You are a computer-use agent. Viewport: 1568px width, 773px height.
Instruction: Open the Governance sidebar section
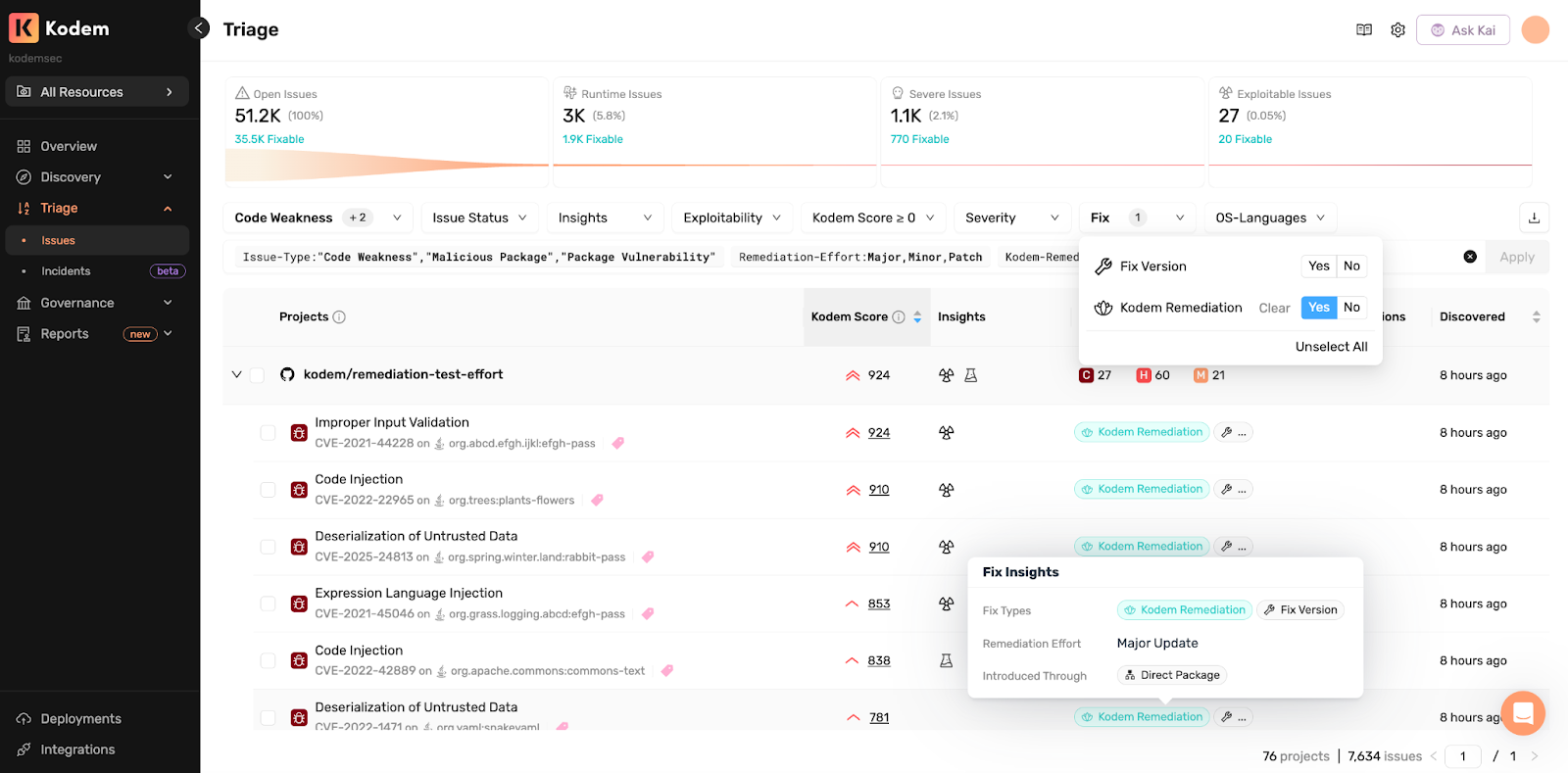[95, 303]
